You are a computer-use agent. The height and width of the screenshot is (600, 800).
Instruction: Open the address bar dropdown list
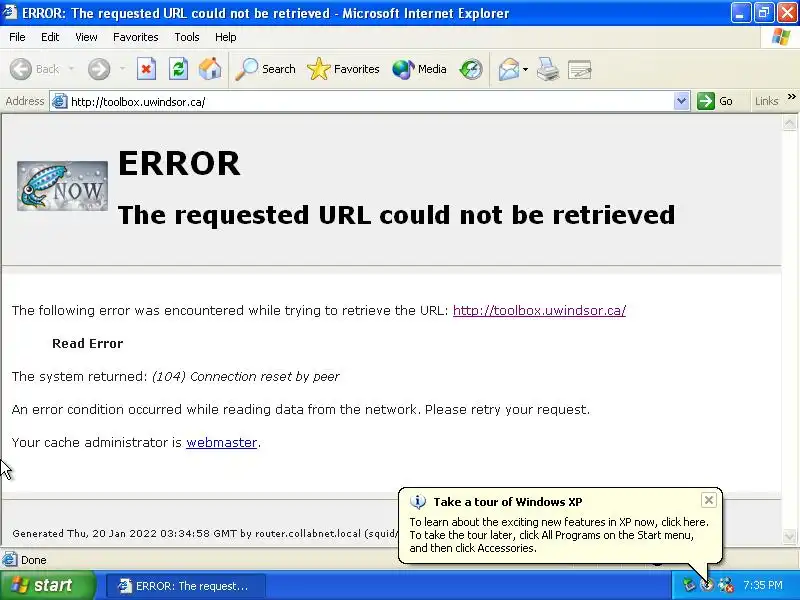pos(681,101)
